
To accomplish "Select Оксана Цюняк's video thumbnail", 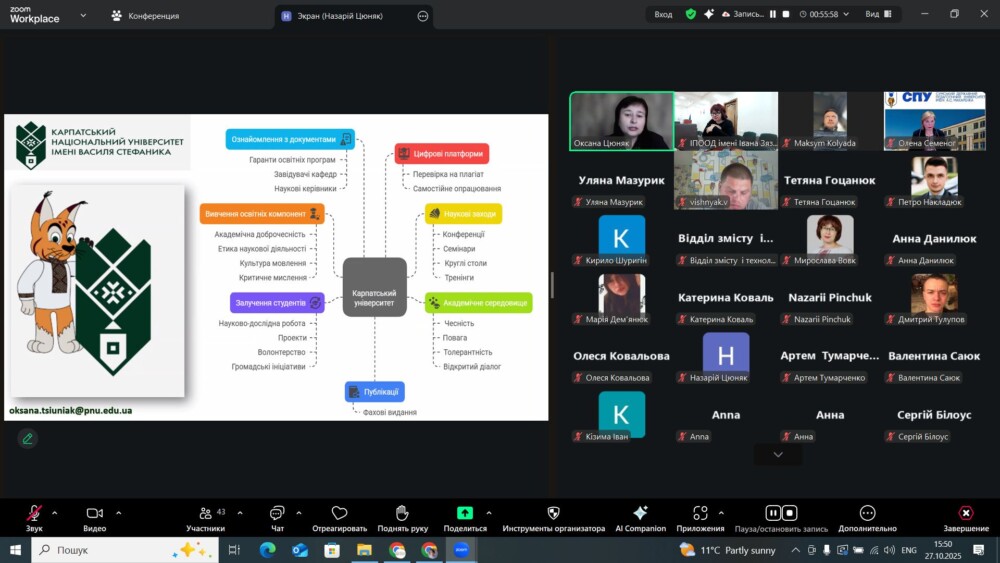I will (x=621, y=121).
